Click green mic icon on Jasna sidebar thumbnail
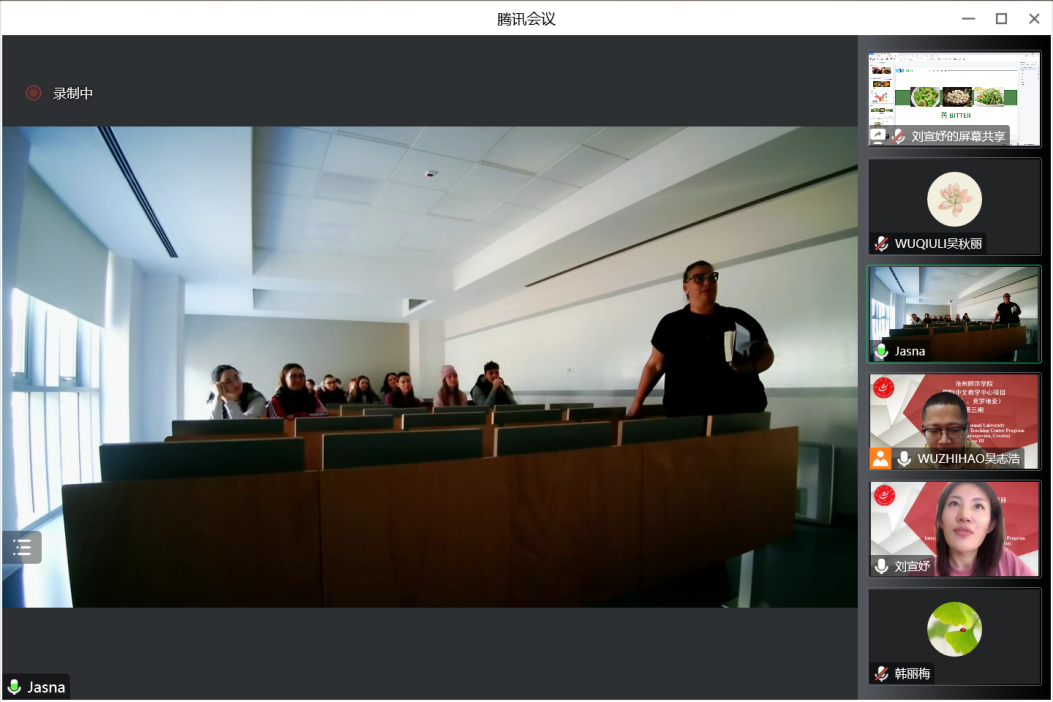 [881, 351]
